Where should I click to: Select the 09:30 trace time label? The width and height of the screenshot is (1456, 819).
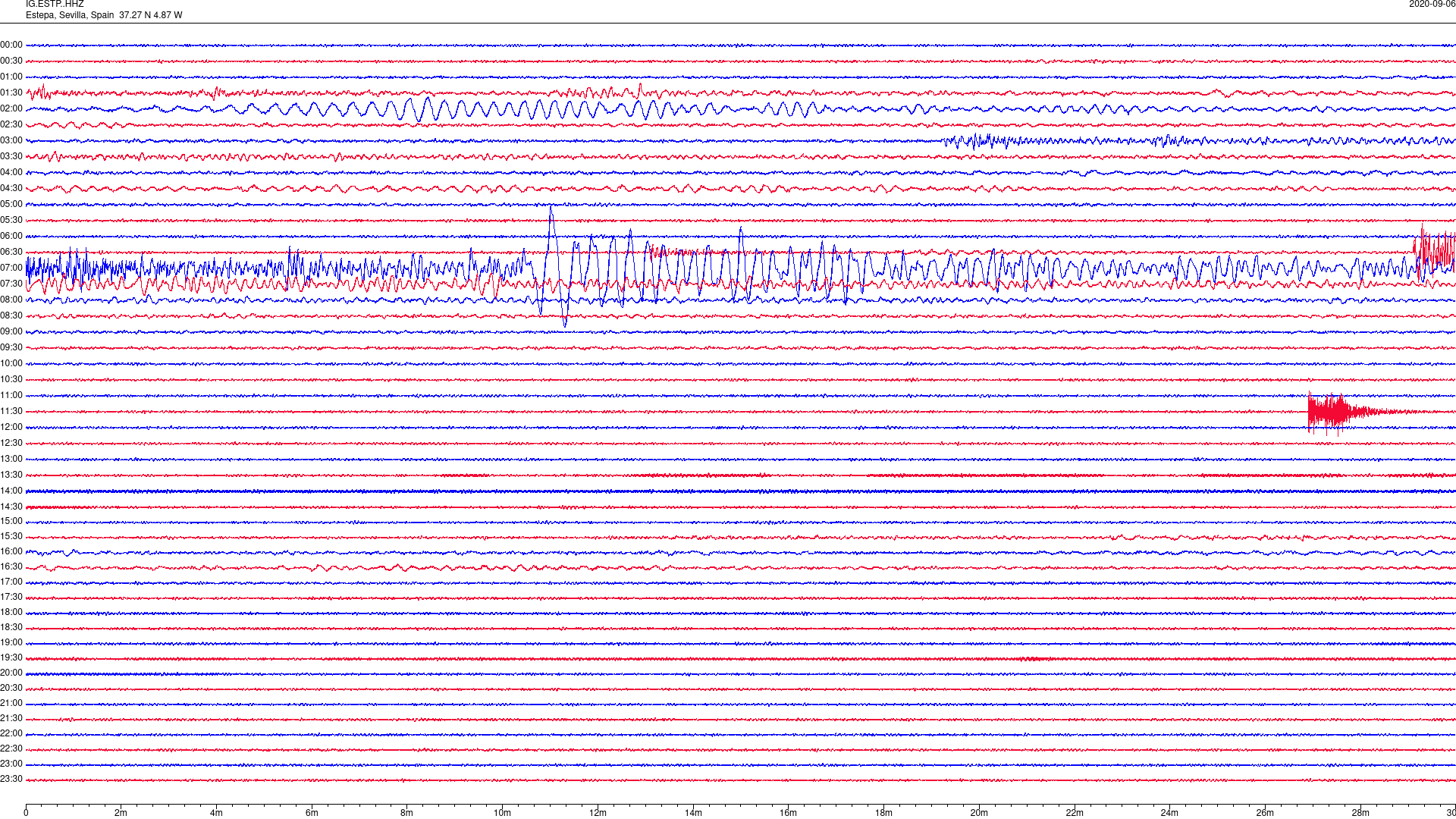[x=11, y=348]
